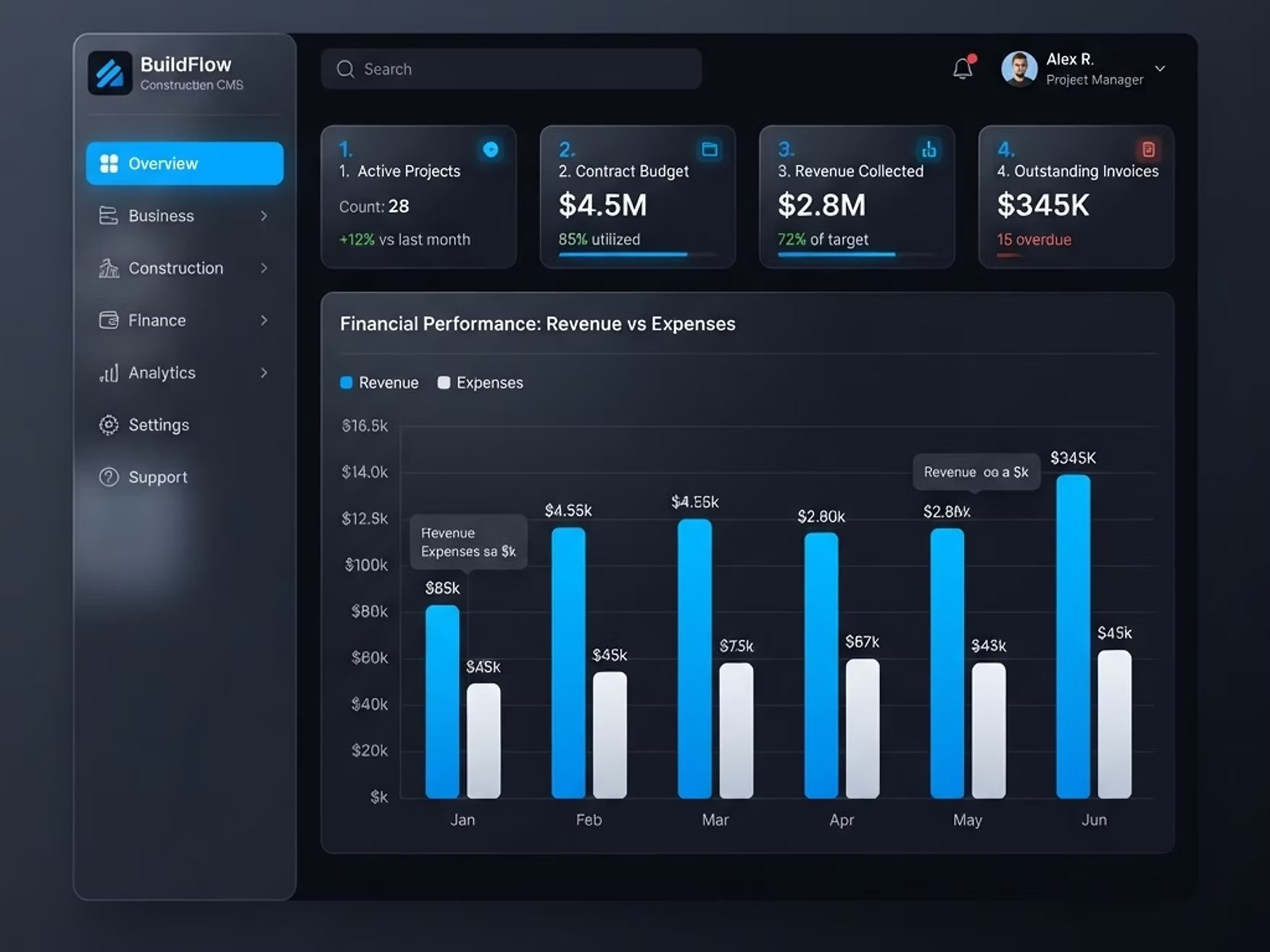Click the Finance wallet icon
Viewport: 1270px width, 952px height.
tap(109, 320)
